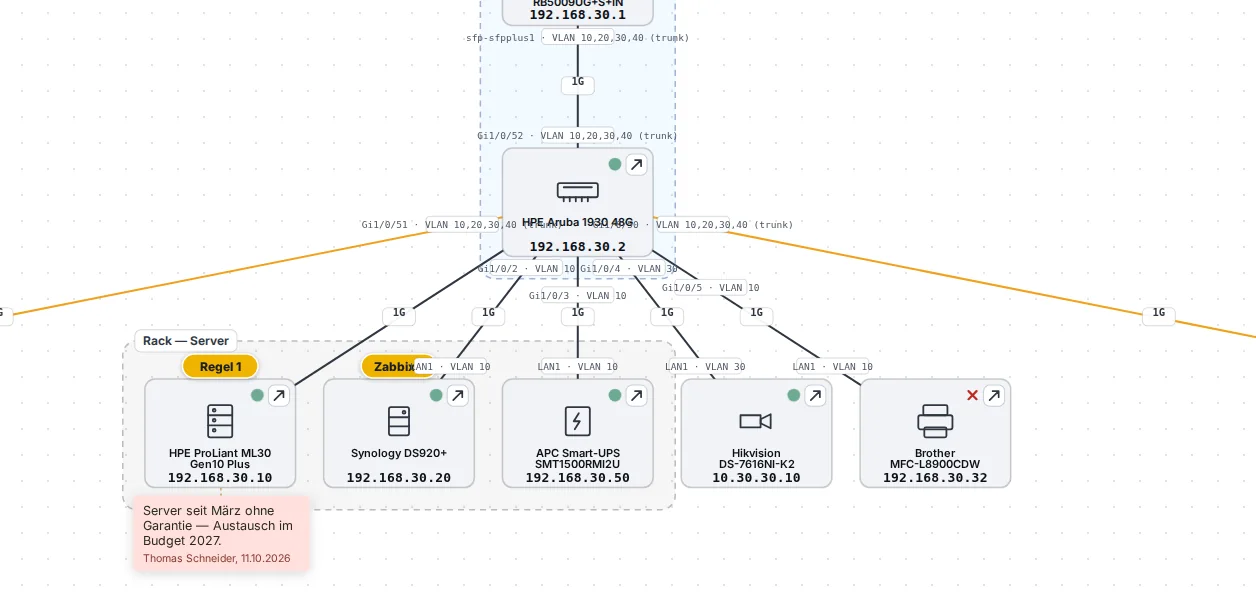1256x598 pixels.
Task: Open link arrow on Hikvision DS-7616NI-K2 node
Action: coord(816,395)
